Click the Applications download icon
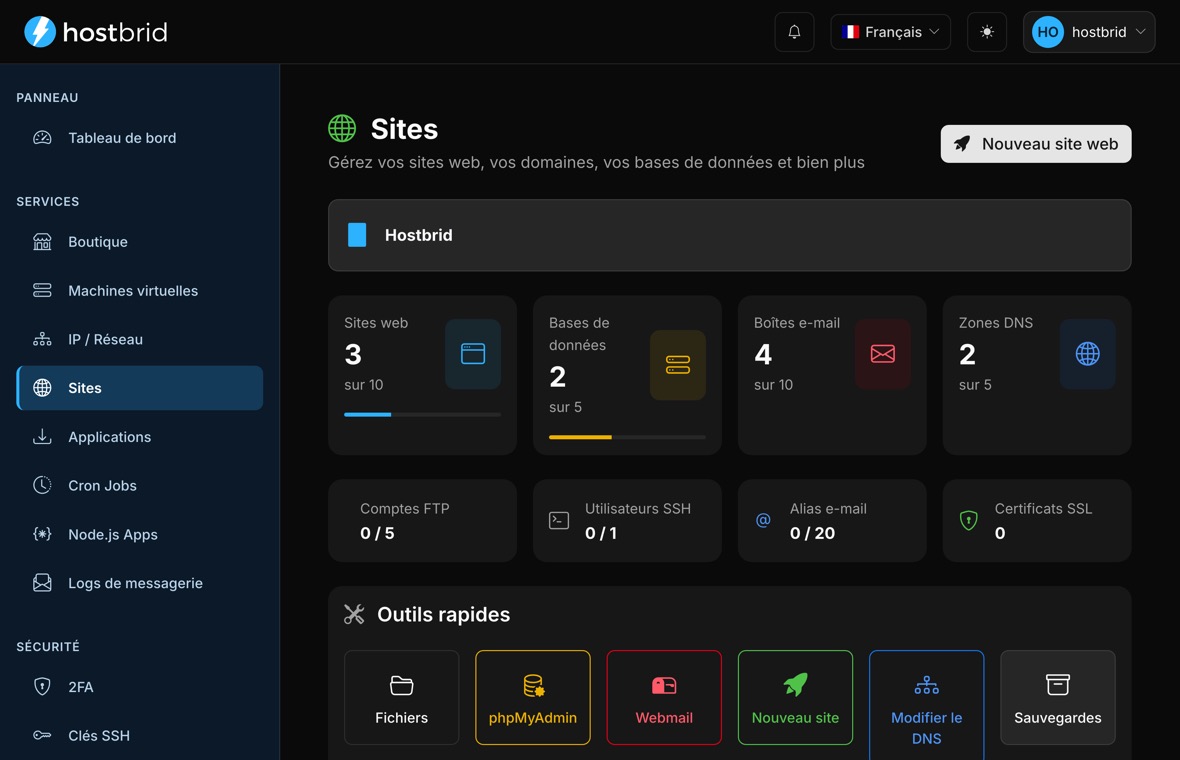Viewport: 1180px width, 760px height. tap(42, 436)
